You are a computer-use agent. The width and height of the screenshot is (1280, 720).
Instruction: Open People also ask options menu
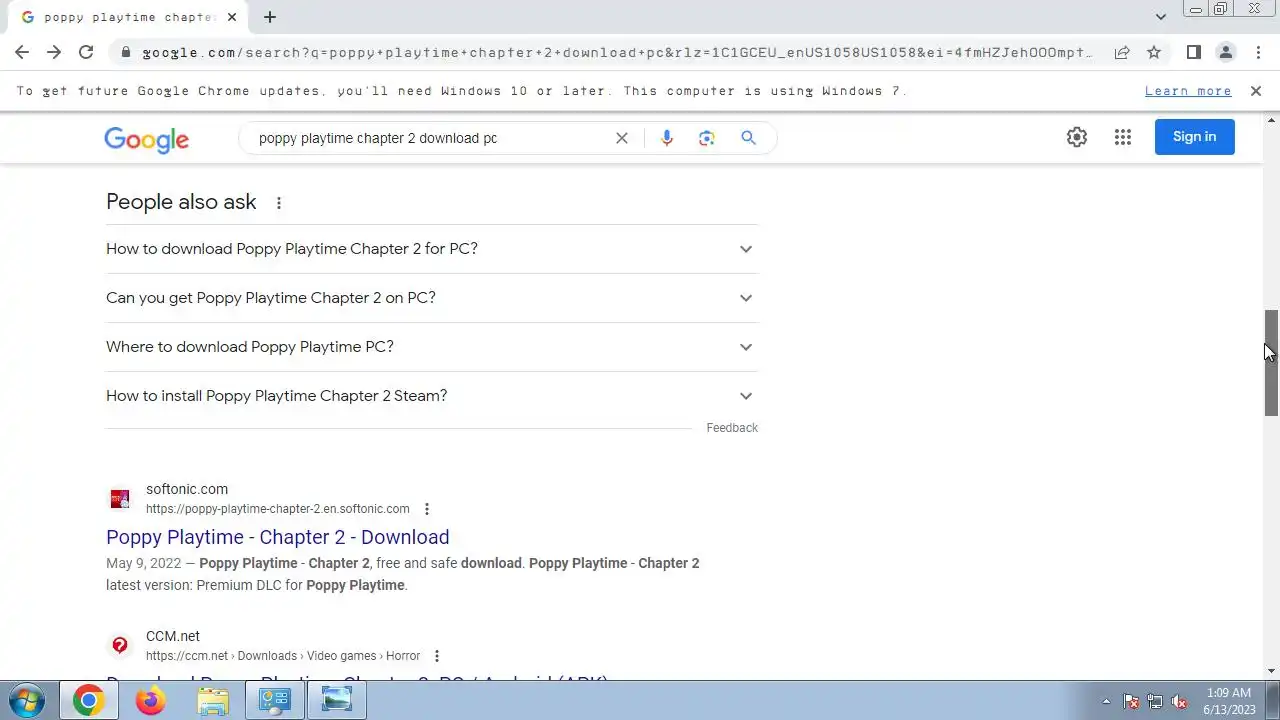[x=279, y=203]
